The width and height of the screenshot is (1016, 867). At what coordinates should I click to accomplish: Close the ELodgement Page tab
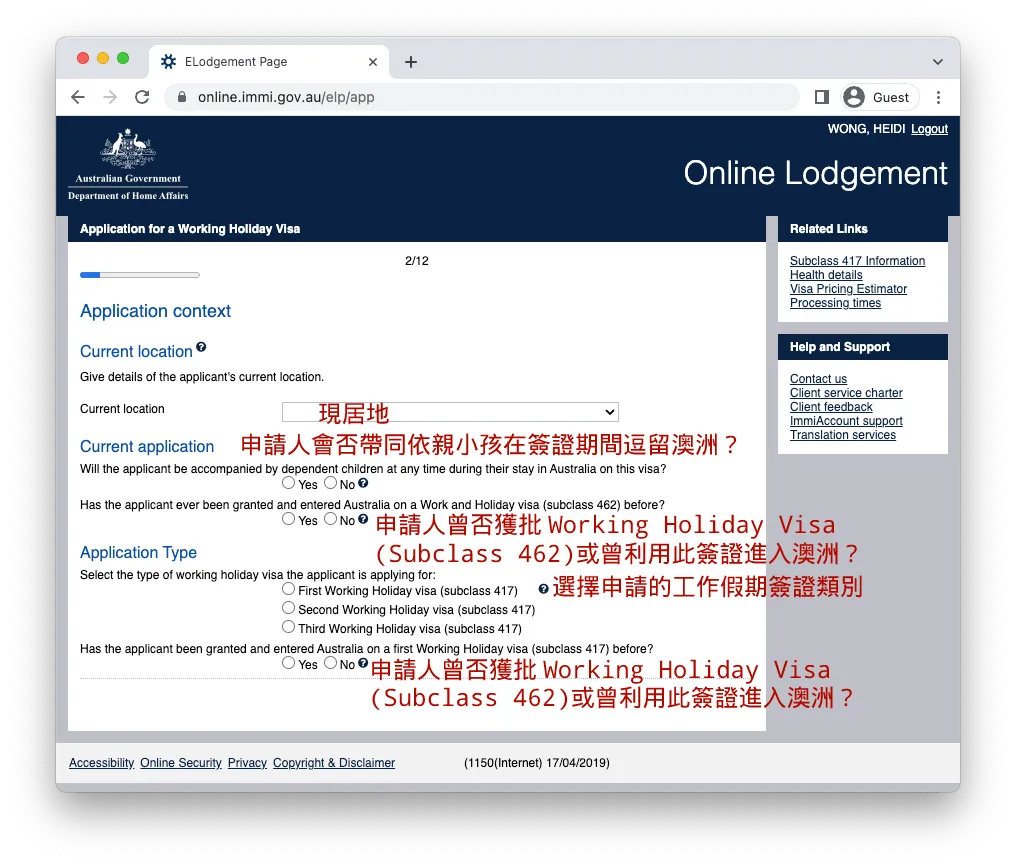(373, 62)
